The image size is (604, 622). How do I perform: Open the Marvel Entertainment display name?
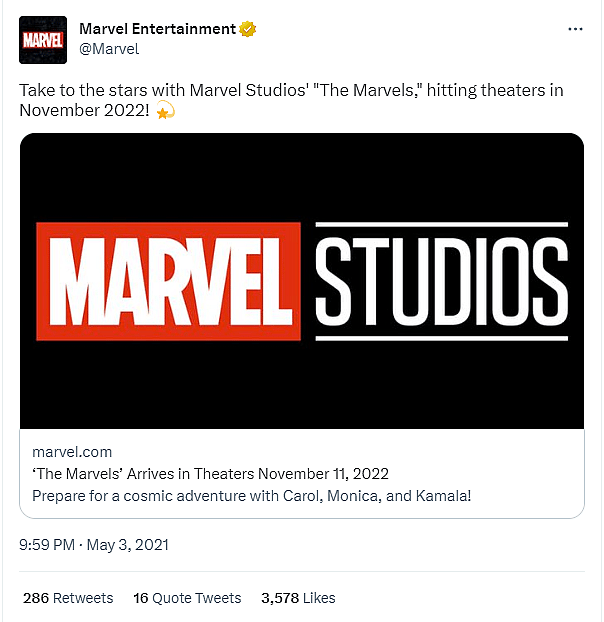click(x=157, y=30)
